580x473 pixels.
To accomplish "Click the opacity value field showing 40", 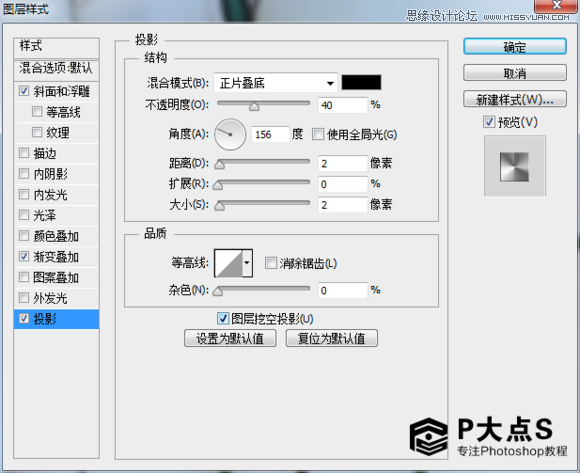I will [343, 105].
